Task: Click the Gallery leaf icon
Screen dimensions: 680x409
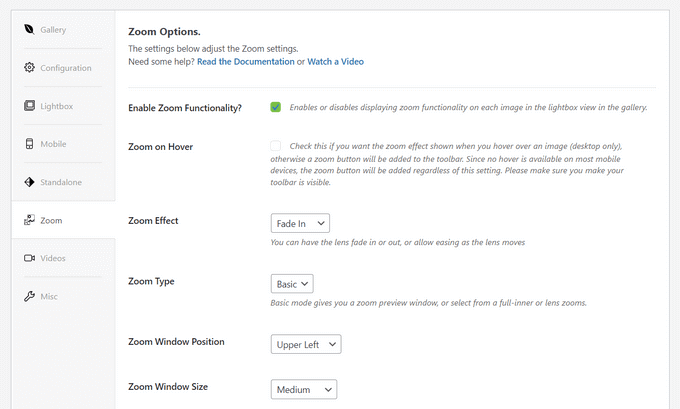Action: click(29, 29)
